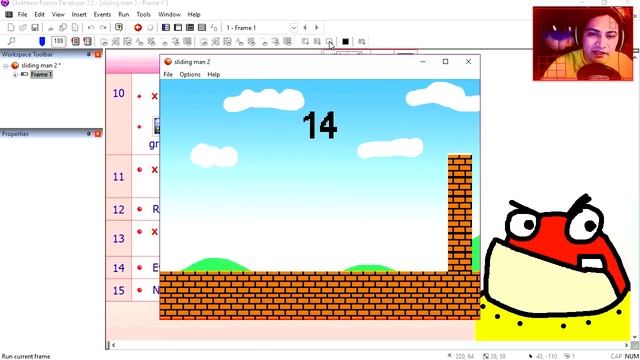Click the red condition bullet in event 15
This screenshot has width=640, height=360.
coord(140,290)
